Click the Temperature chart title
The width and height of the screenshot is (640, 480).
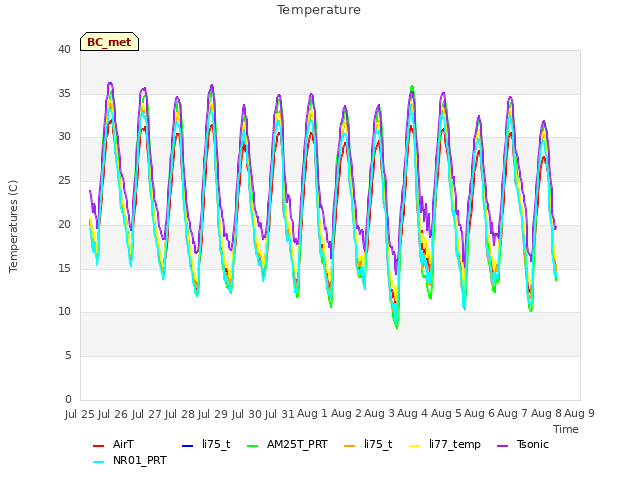(x=319, y=10)
